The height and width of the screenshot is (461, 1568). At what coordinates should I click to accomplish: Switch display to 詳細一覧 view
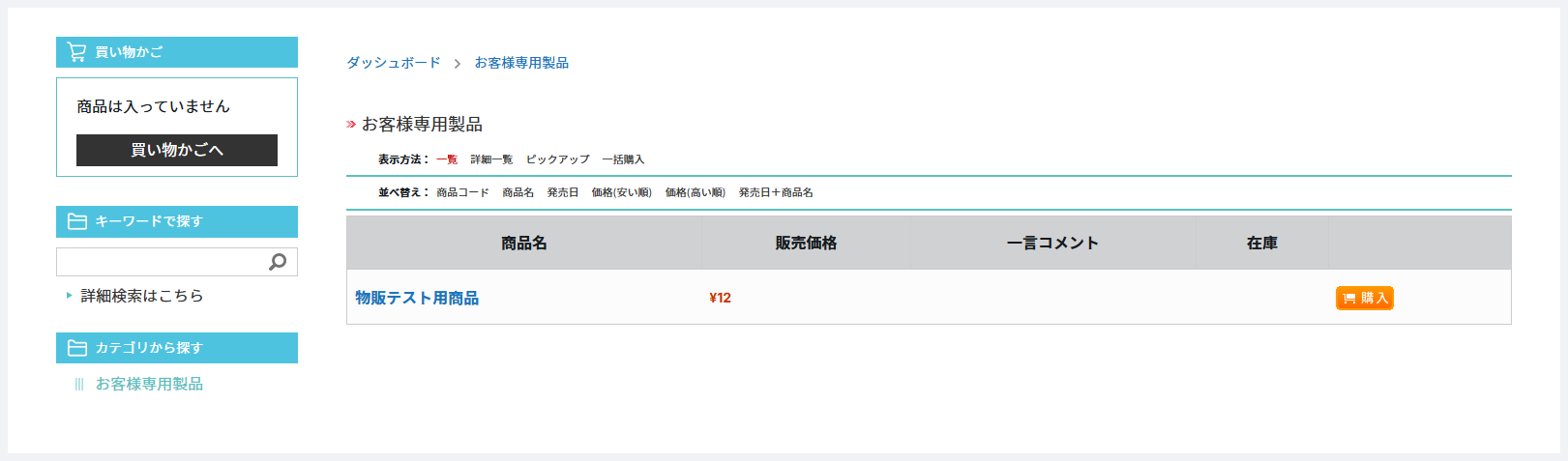pyautogui.click(x=491, y=159)
